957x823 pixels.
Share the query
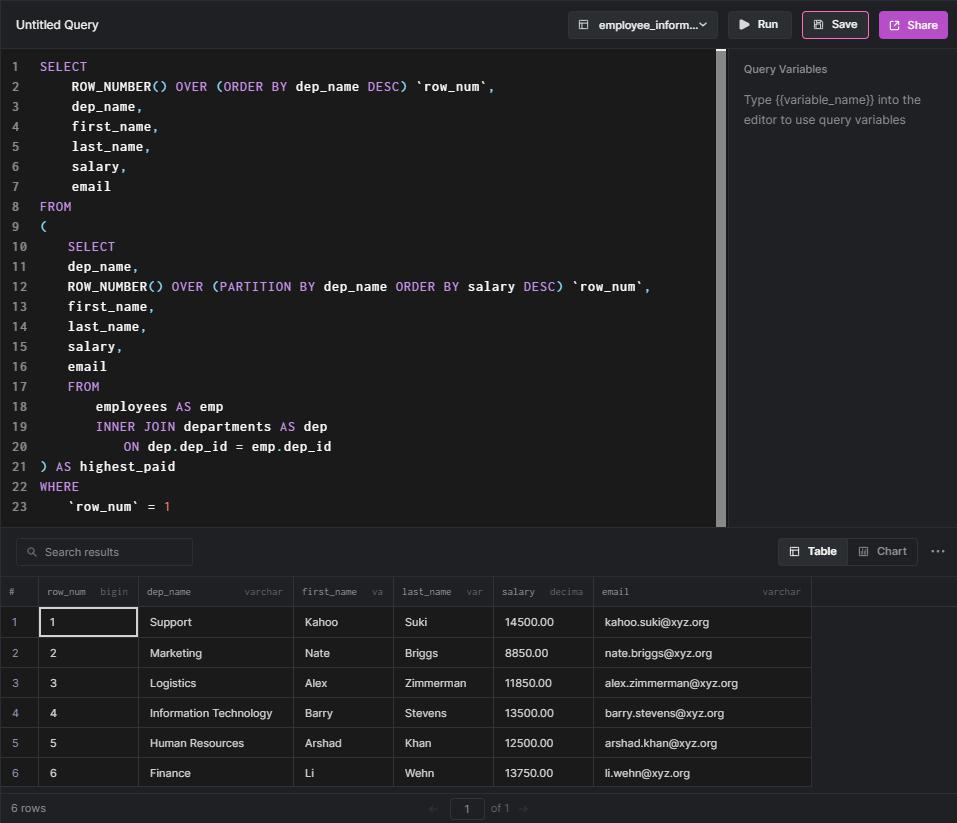click(x=913, y=25)
